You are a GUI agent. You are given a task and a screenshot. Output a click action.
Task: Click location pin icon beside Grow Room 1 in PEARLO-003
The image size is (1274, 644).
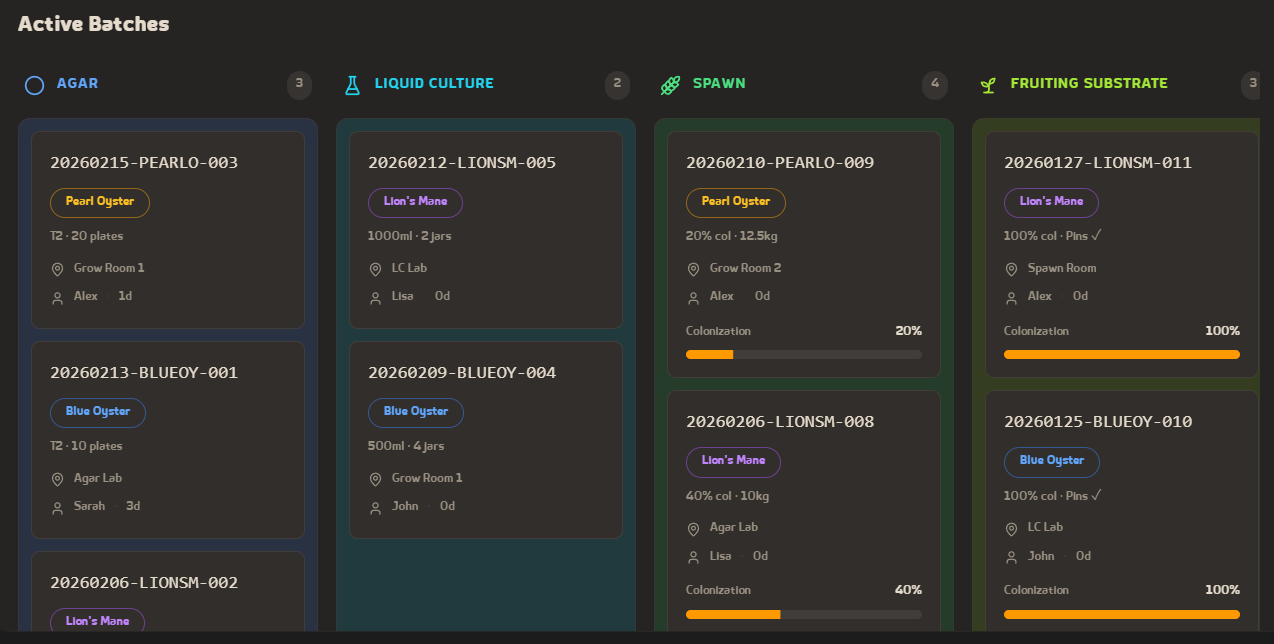(x=57, y=269)
